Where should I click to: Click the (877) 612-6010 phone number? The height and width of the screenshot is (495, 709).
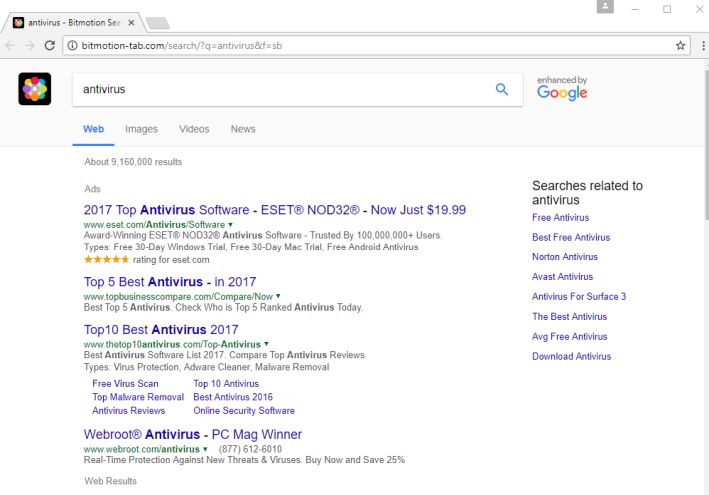[x=250, y=449]
